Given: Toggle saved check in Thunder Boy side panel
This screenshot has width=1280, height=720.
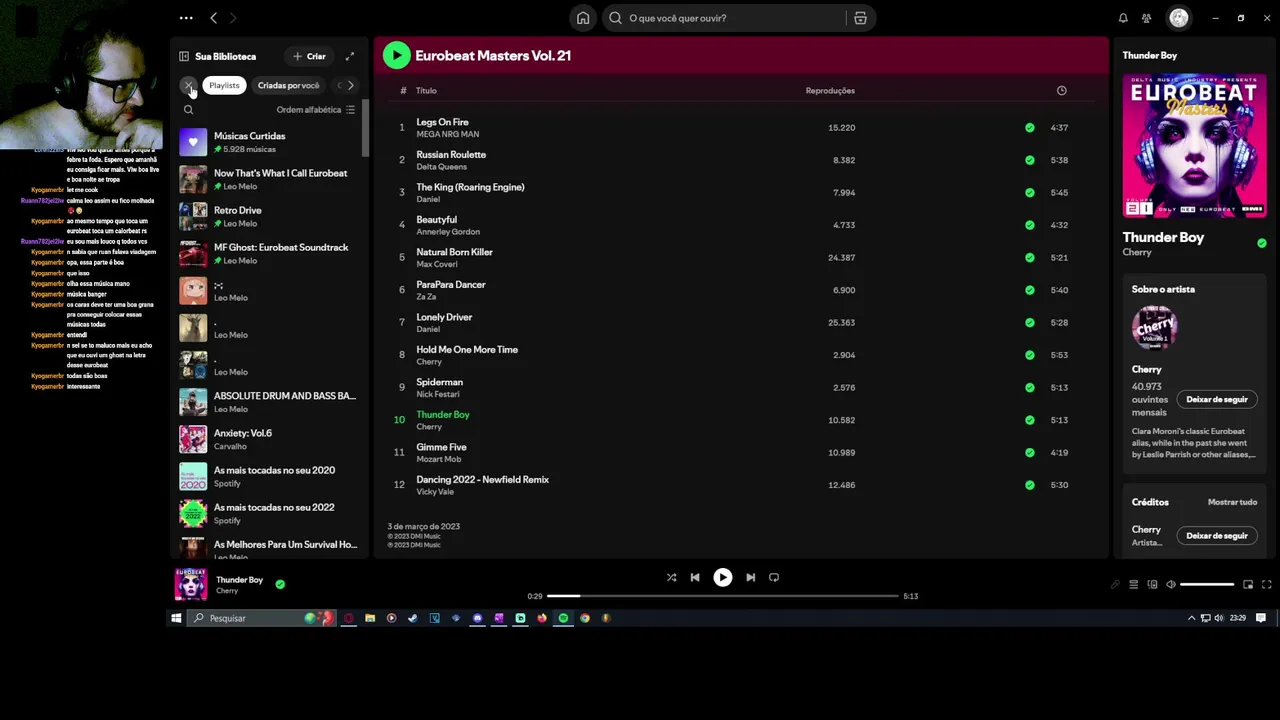Looking at the screenshot, I should [x=1261, y=243].
